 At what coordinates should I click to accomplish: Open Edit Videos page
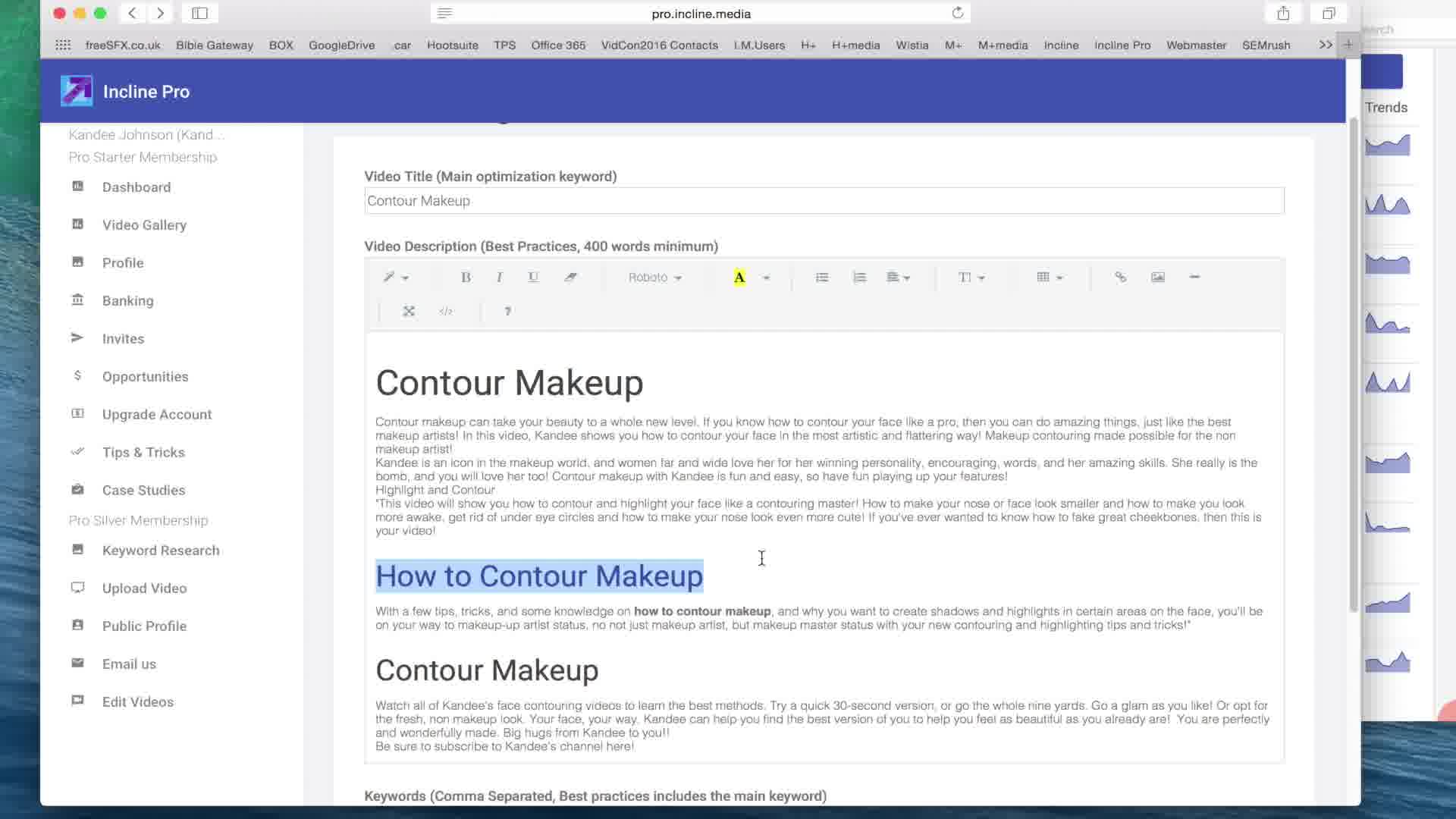(137, 702)
